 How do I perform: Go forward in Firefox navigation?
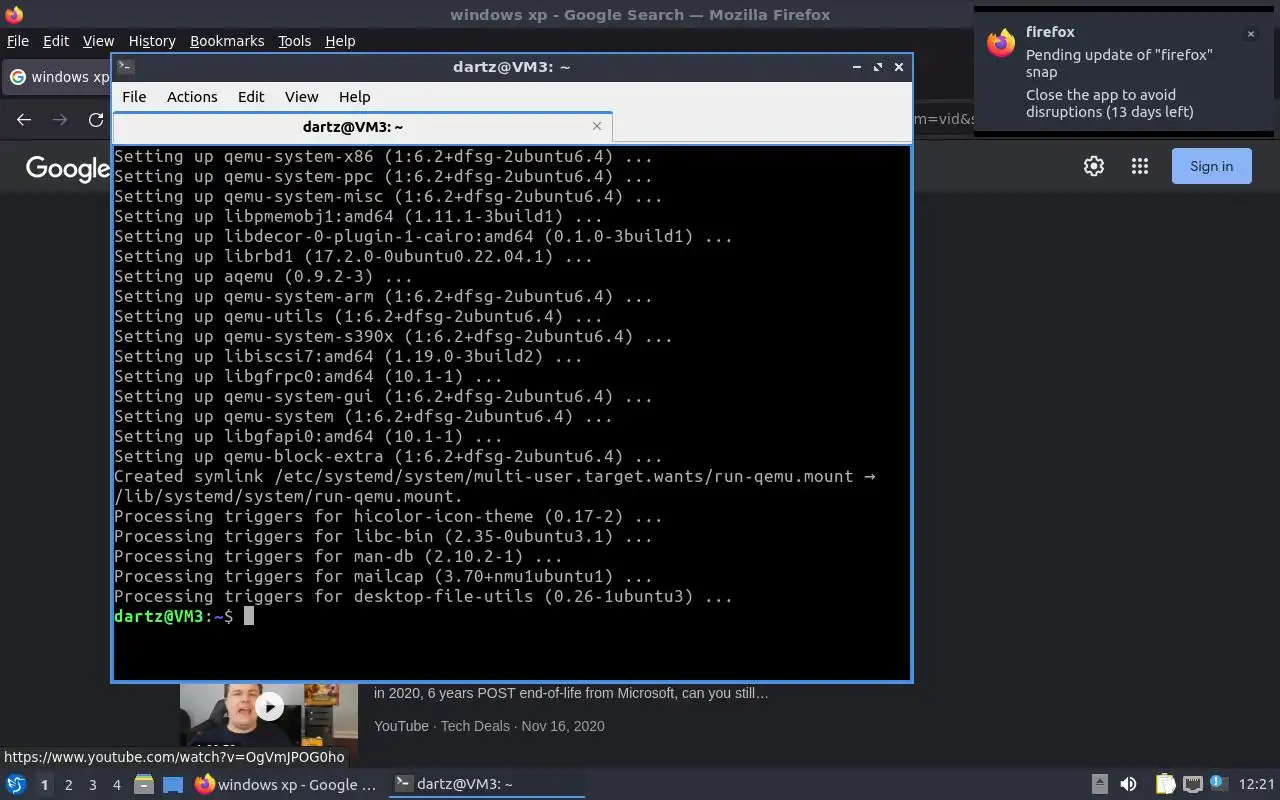60,119
